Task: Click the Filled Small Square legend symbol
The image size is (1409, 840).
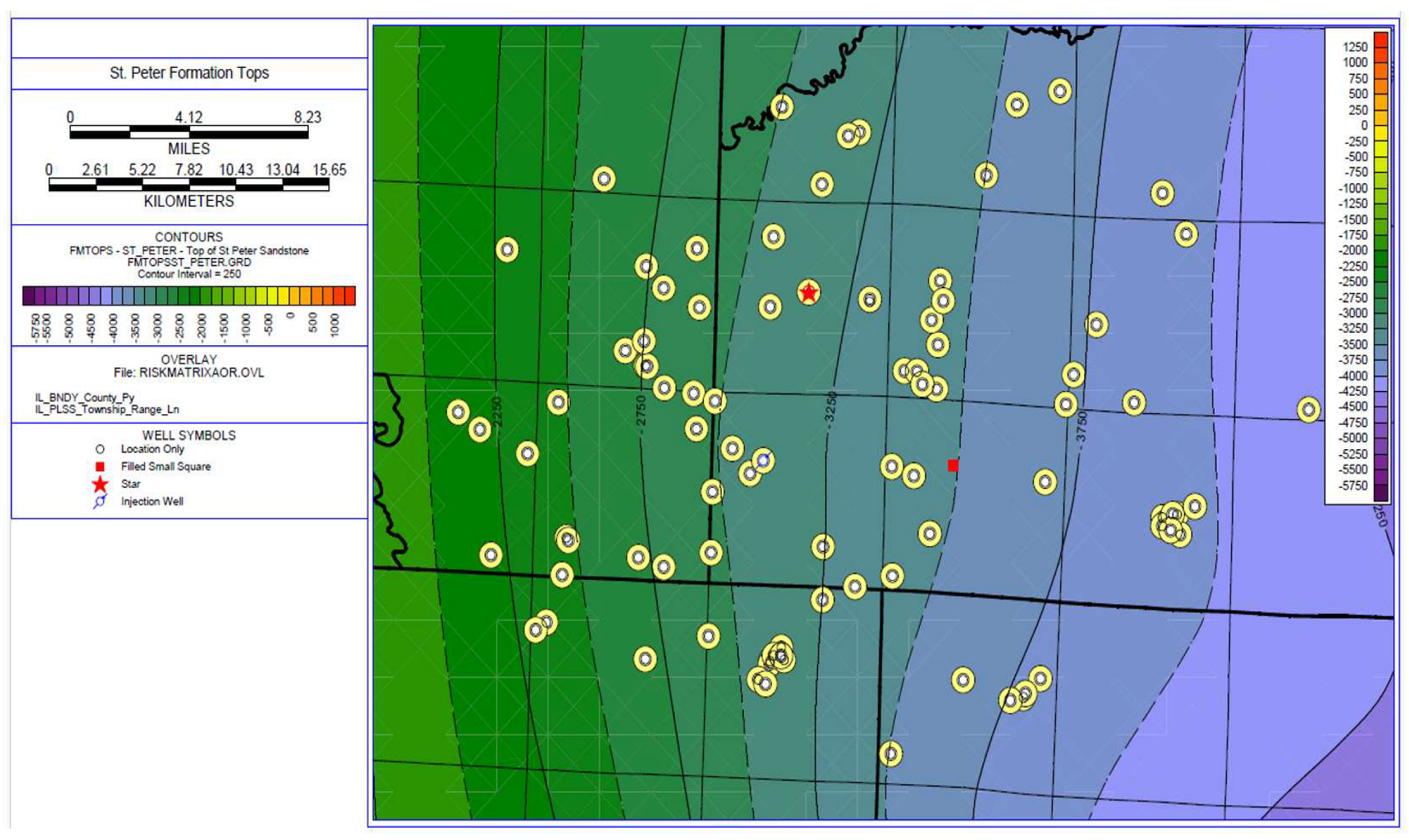Action: (100, 467)
